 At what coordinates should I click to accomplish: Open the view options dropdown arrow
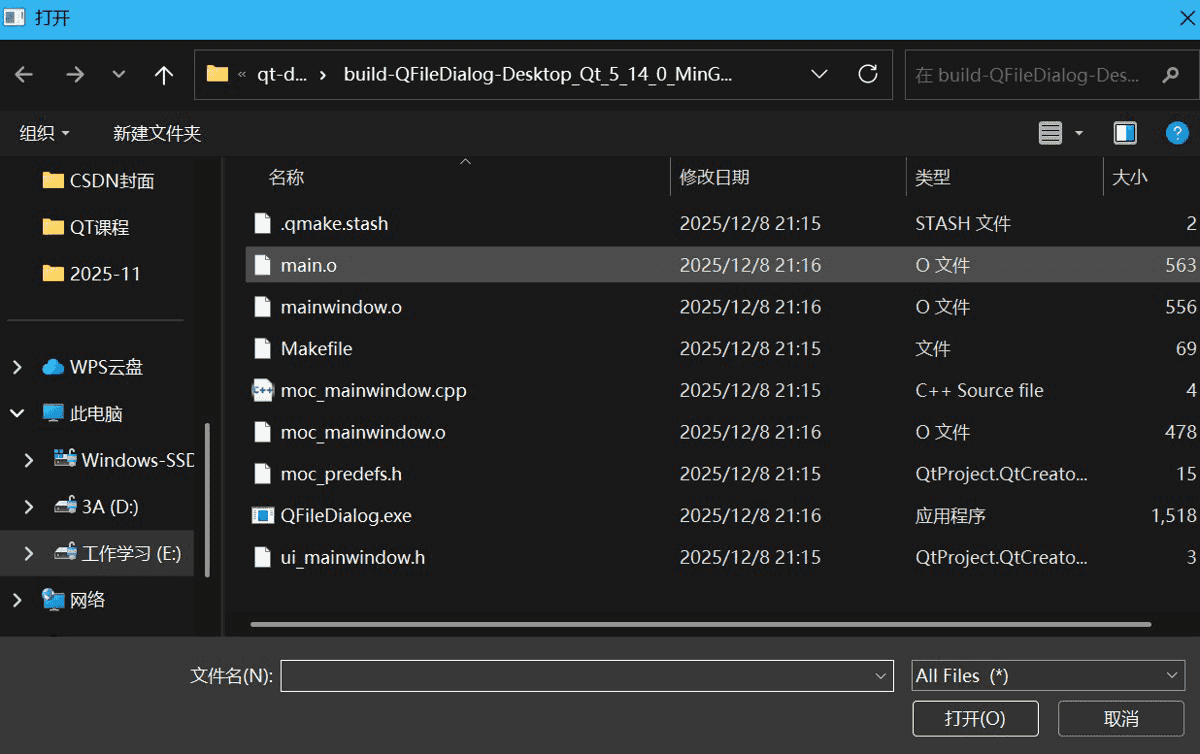(x=1079, y=133)
